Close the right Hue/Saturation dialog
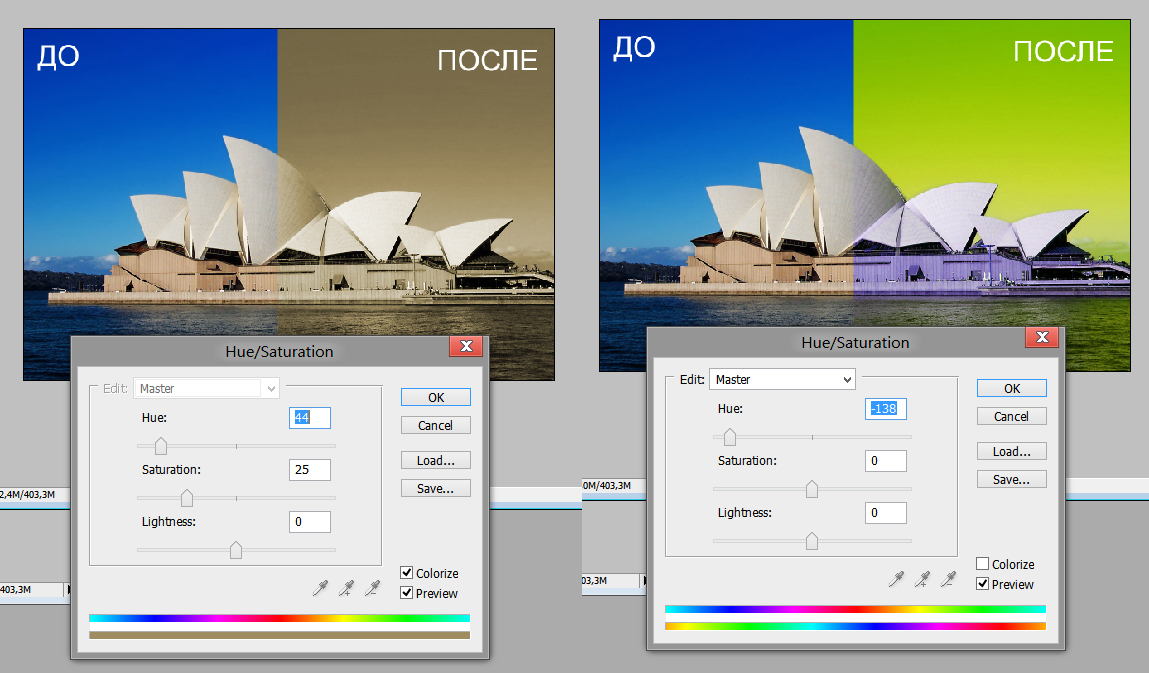The image size is (1149, 673). click(x=1042, y=337)
